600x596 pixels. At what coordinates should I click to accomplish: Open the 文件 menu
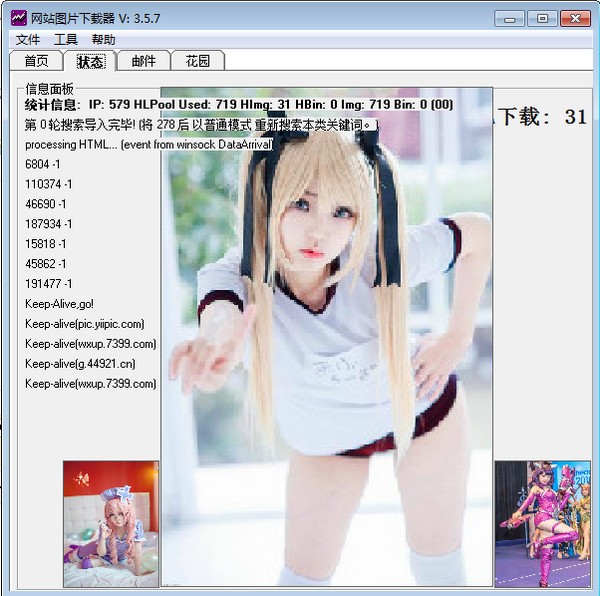point(28,39)
